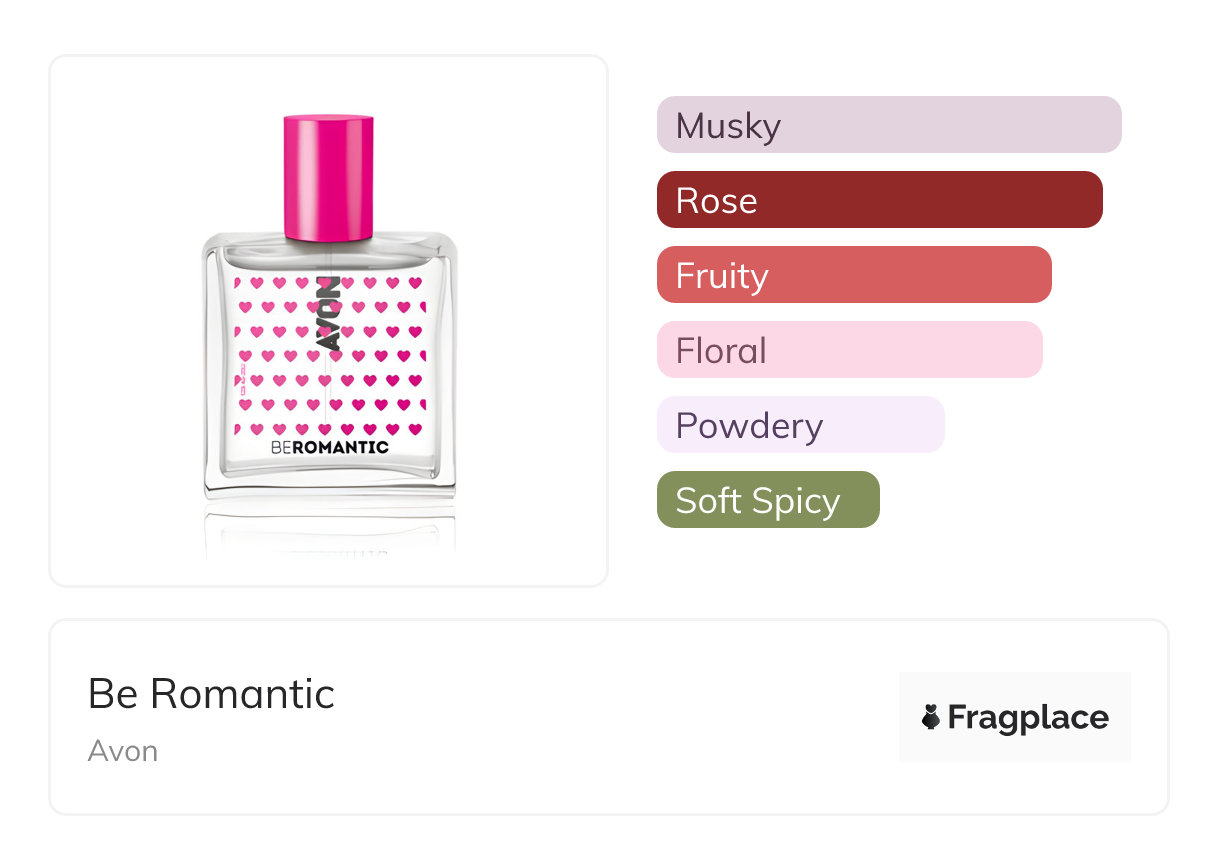The height and width of the screenshot is (864, 1218).
Task: Click the pink perfume bottle cap
Action: (329, 177)
